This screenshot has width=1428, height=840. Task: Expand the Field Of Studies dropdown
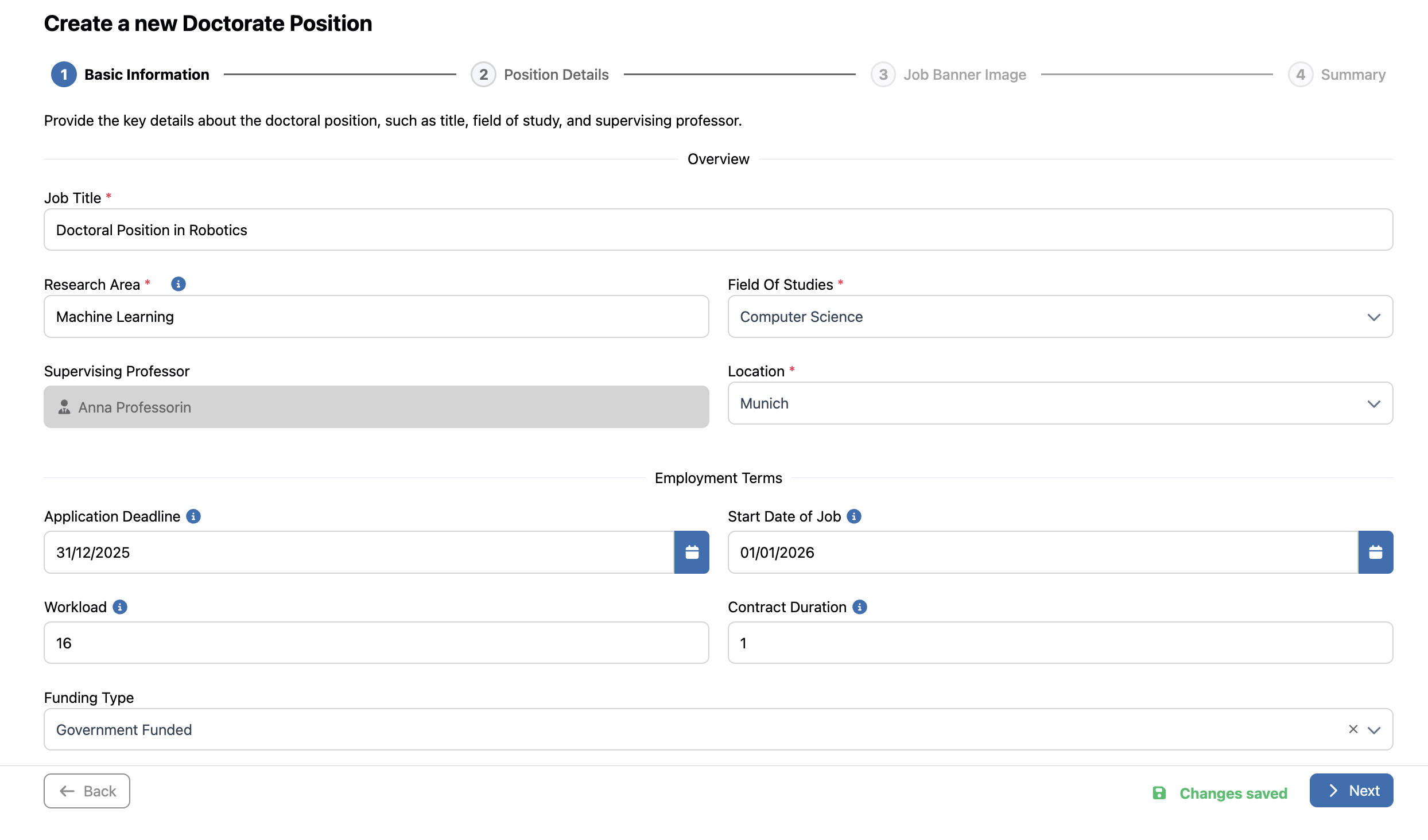point(1373,317)
